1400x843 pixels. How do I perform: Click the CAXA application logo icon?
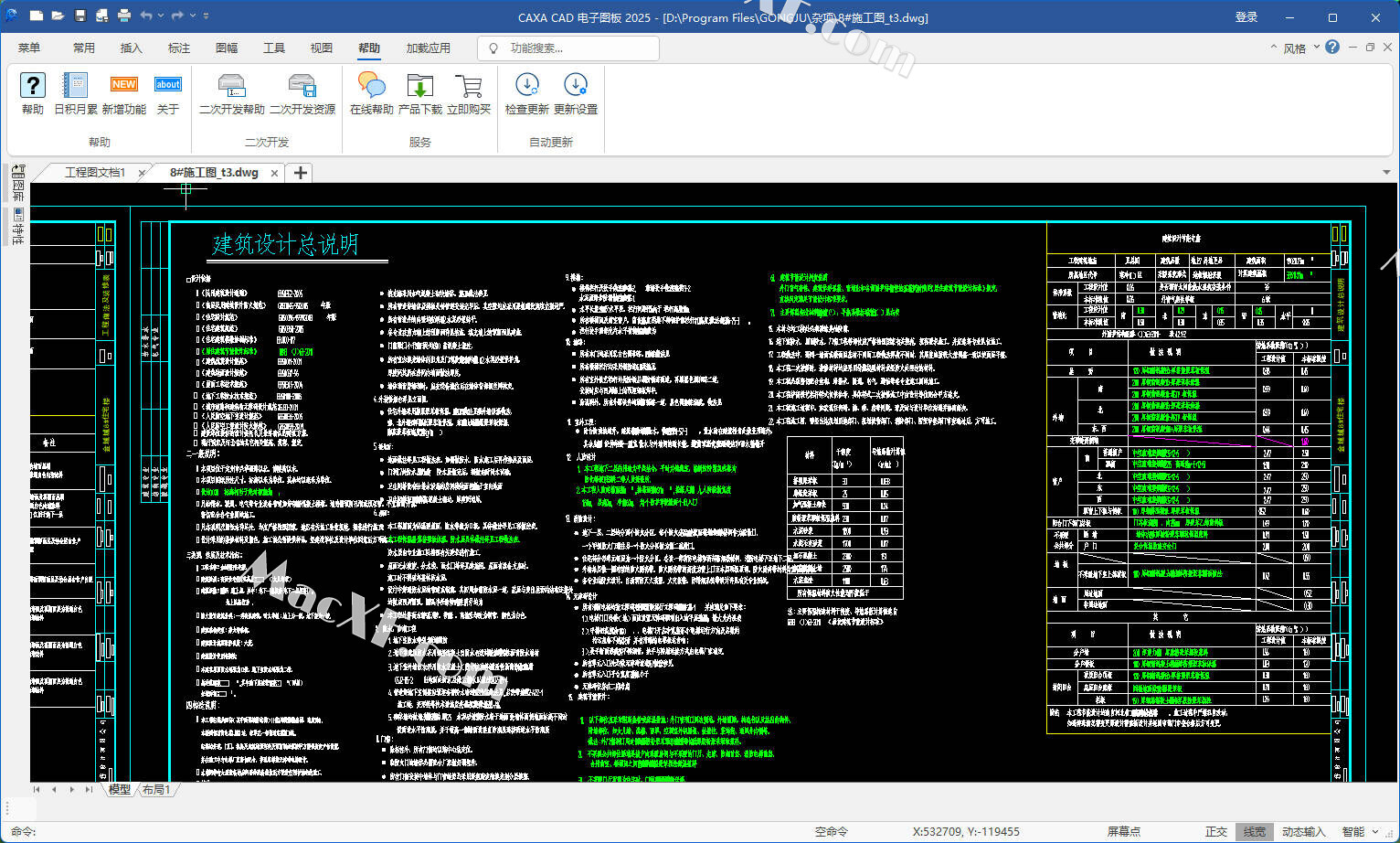(x=11, y=16)
